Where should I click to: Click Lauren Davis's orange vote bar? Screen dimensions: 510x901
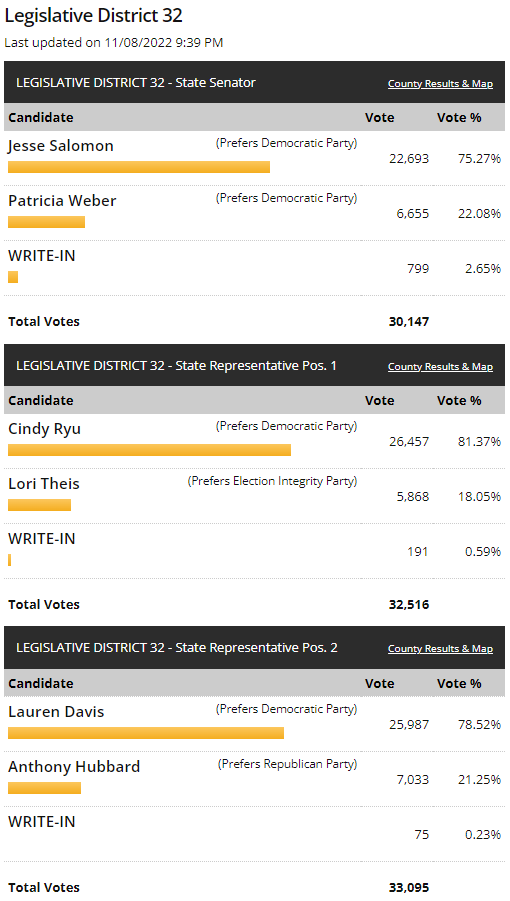click(146, 733)
